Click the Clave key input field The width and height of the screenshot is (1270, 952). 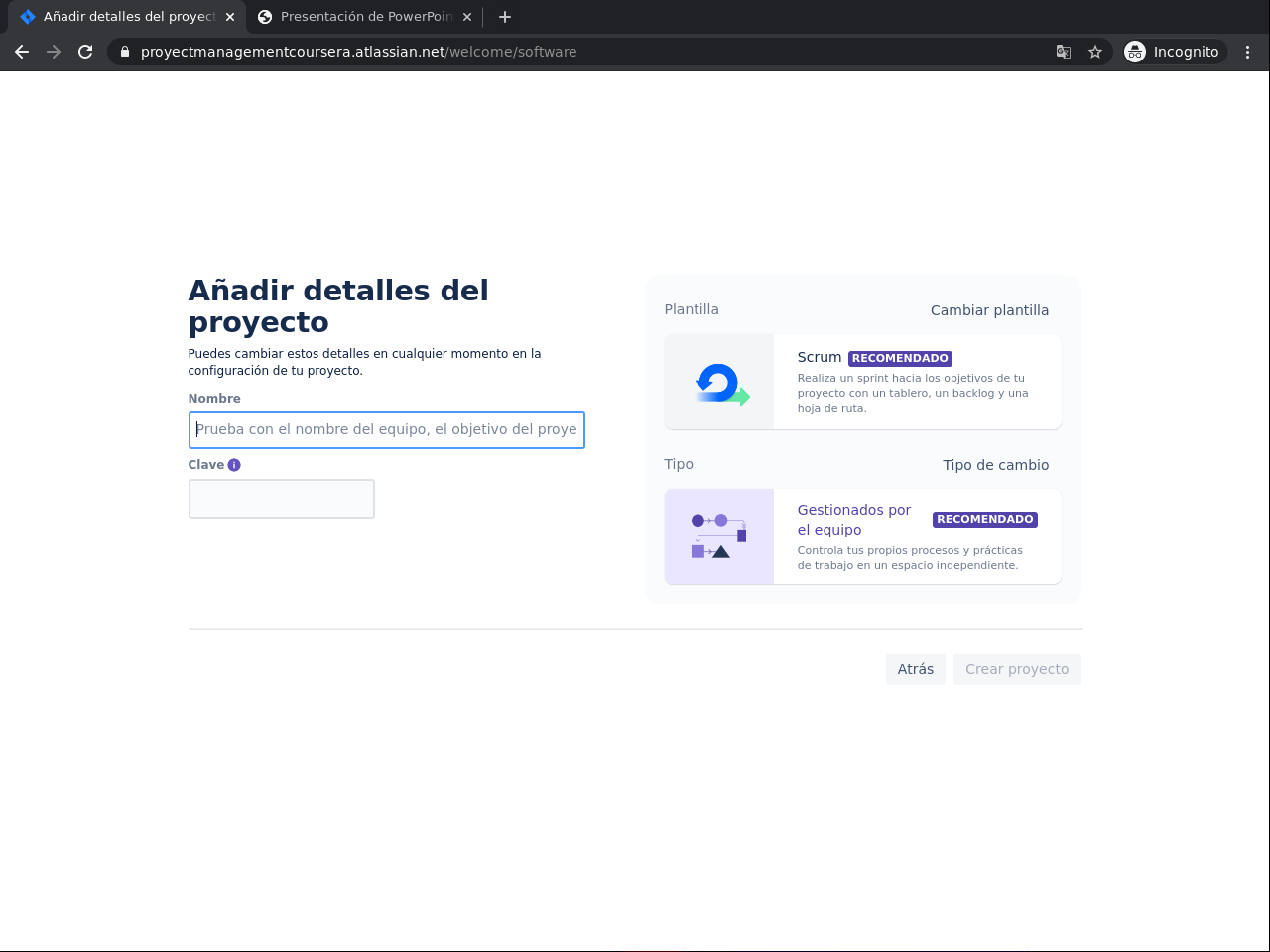(x=282, y=499)
